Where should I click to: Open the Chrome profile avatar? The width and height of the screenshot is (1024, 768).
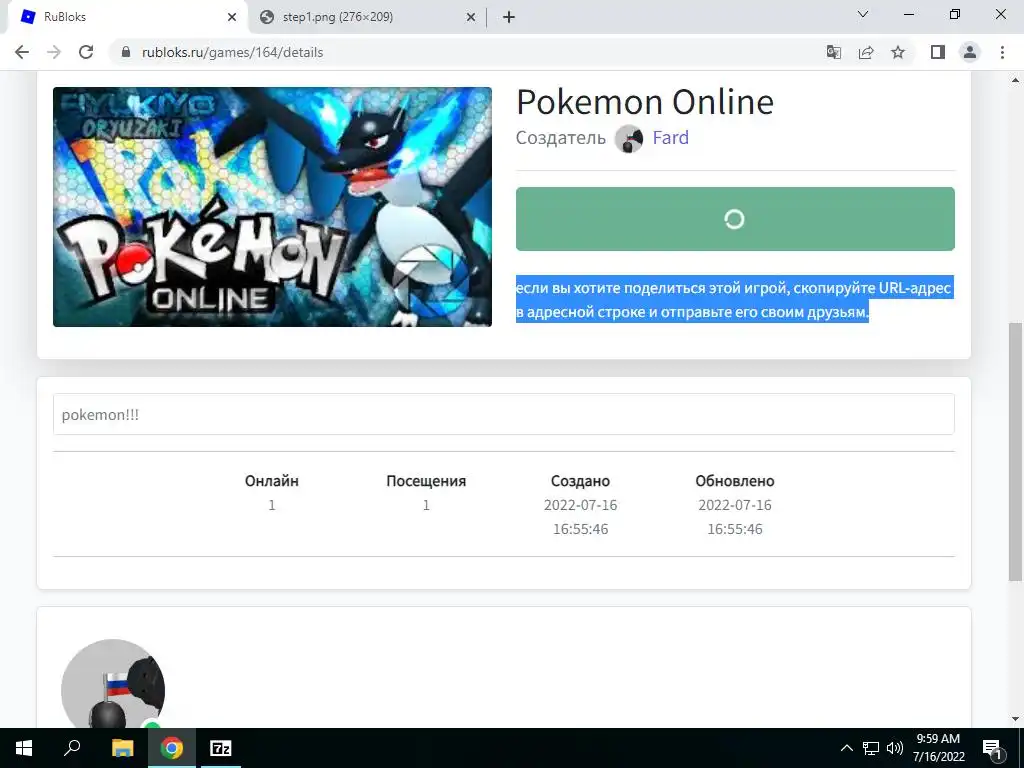[x=970, y=52]
